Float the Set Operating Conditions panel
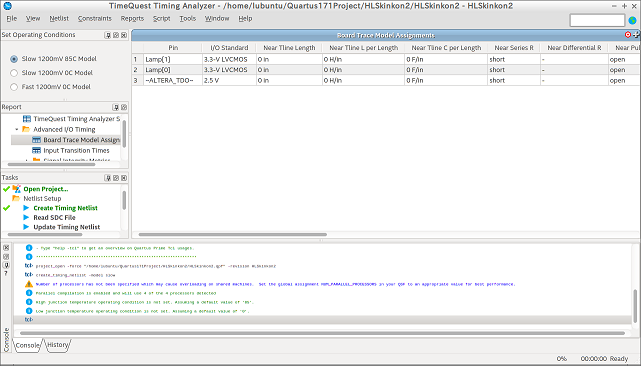Viewport: 641px width, 366px height. point(116,35)
